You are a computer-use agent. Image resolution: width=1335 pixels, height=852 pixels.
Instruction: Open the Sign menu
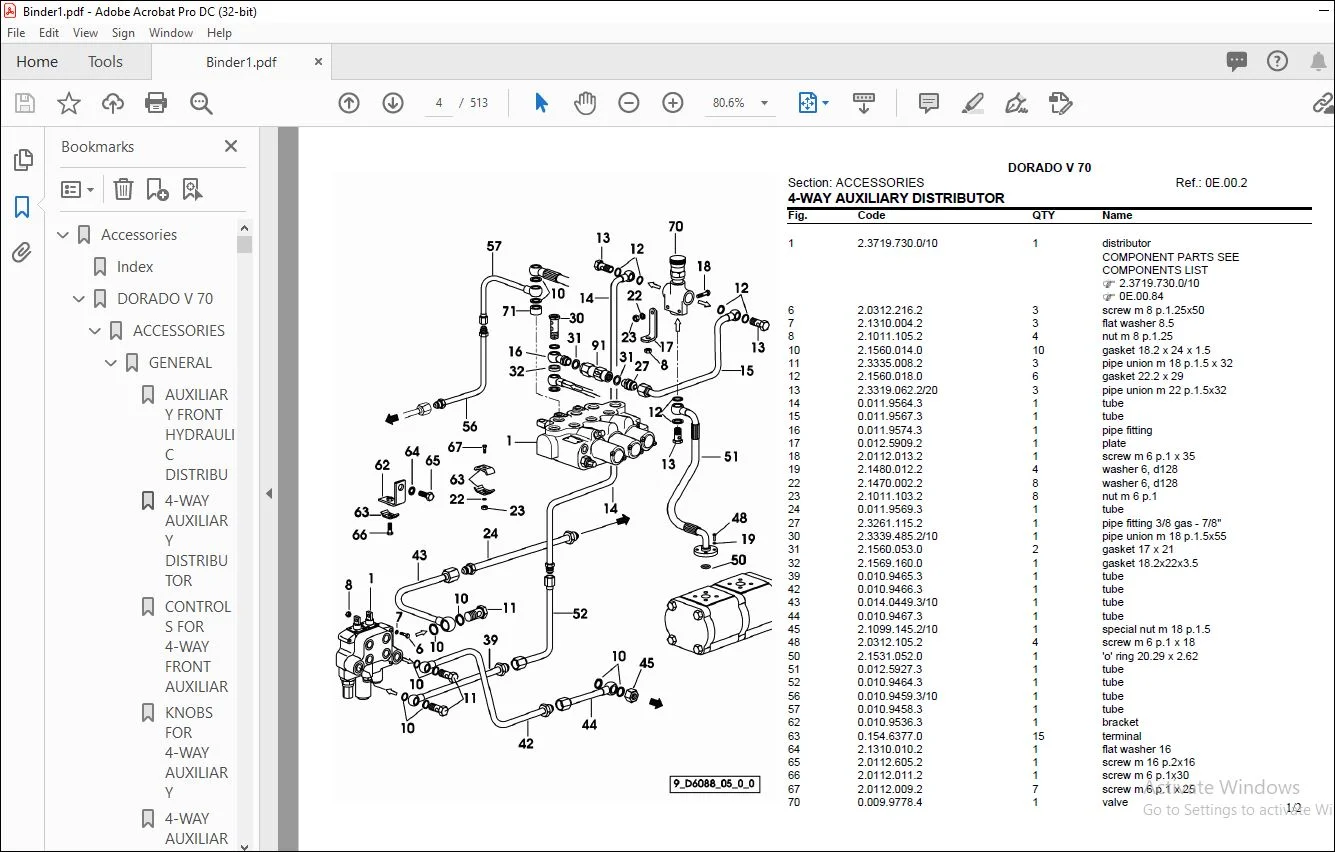click(123, 33)
